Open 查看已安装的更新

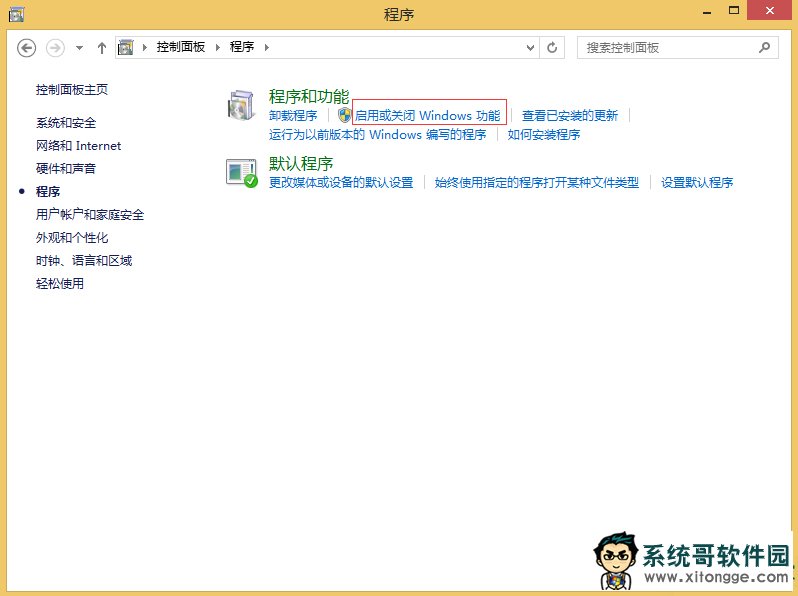(x=569, y=116)
